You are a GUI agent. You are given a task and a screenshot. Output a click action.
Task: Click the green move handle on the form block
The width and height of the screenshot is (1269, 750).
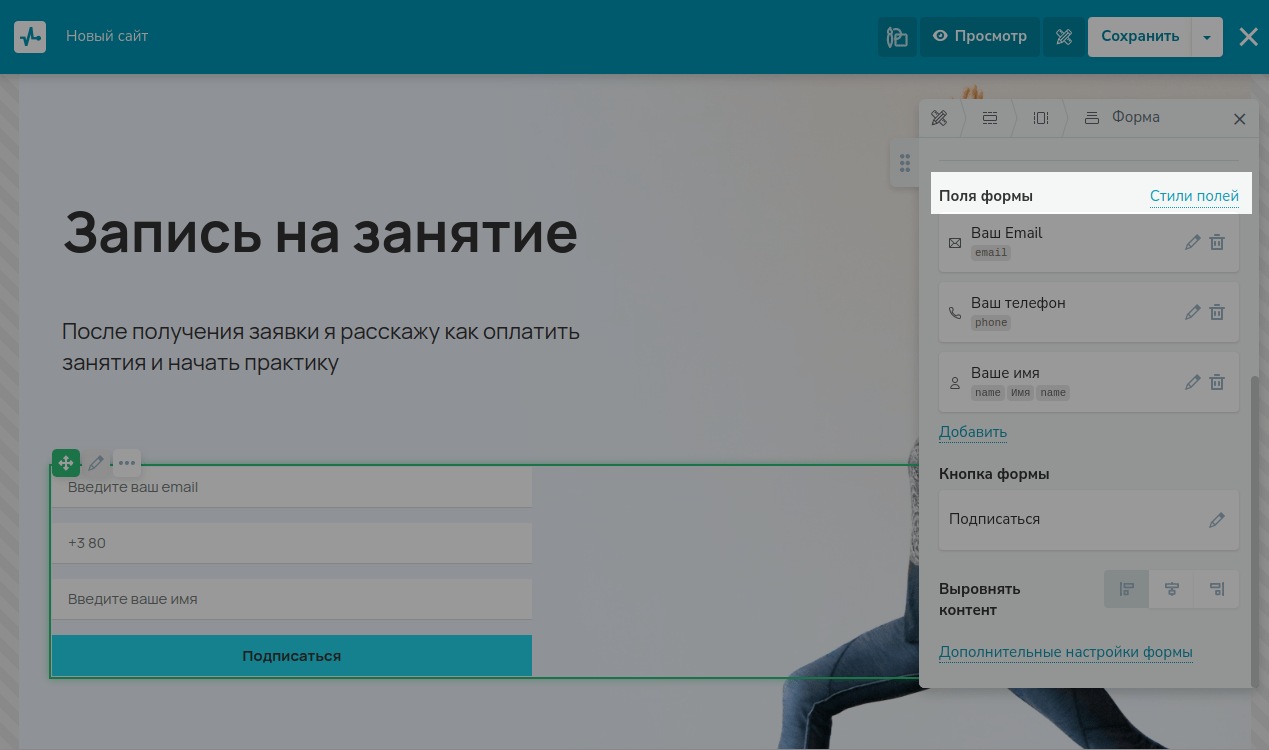pos(66,463)
